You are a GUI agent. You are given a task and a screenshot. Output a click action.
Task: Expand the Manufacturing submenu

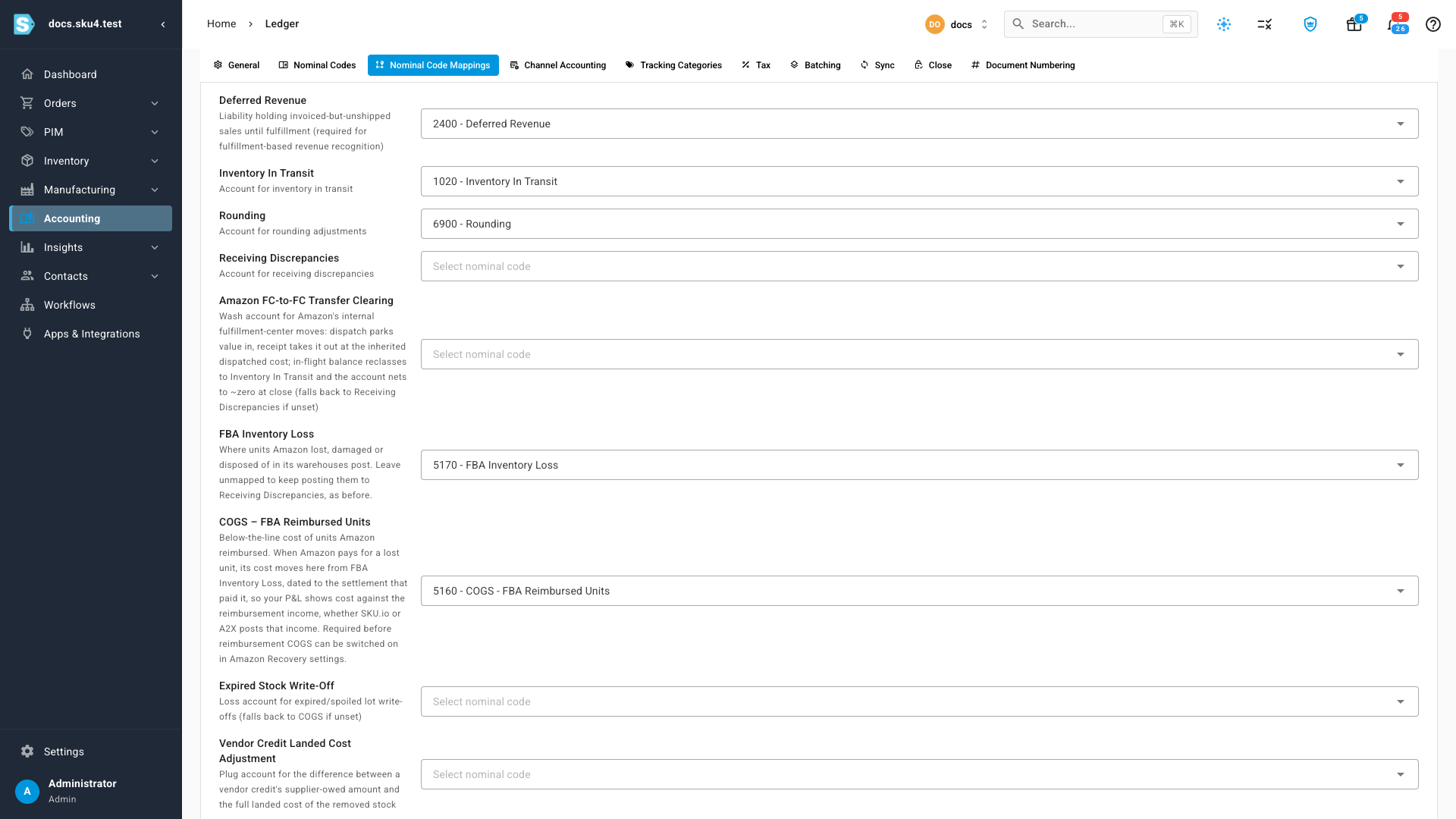155,190
